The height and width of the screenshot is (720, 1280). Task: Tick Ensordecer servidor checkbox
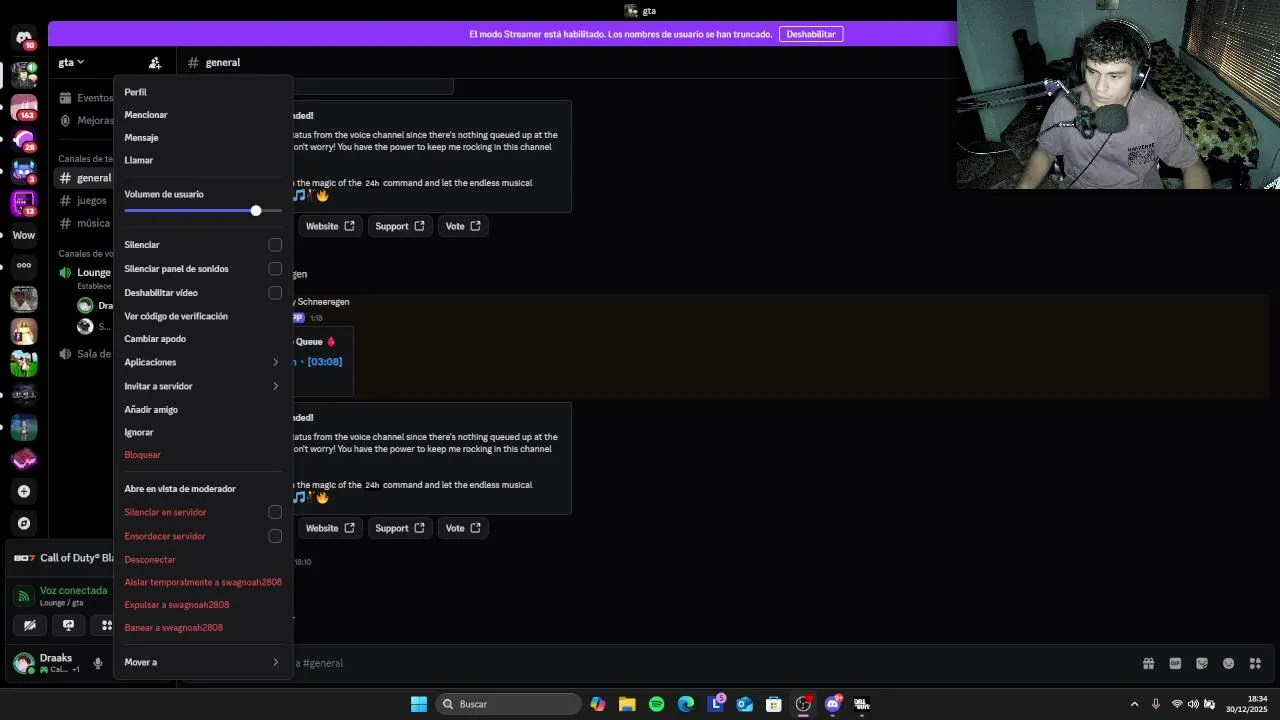pyautogui.click(x=275, y=536)
